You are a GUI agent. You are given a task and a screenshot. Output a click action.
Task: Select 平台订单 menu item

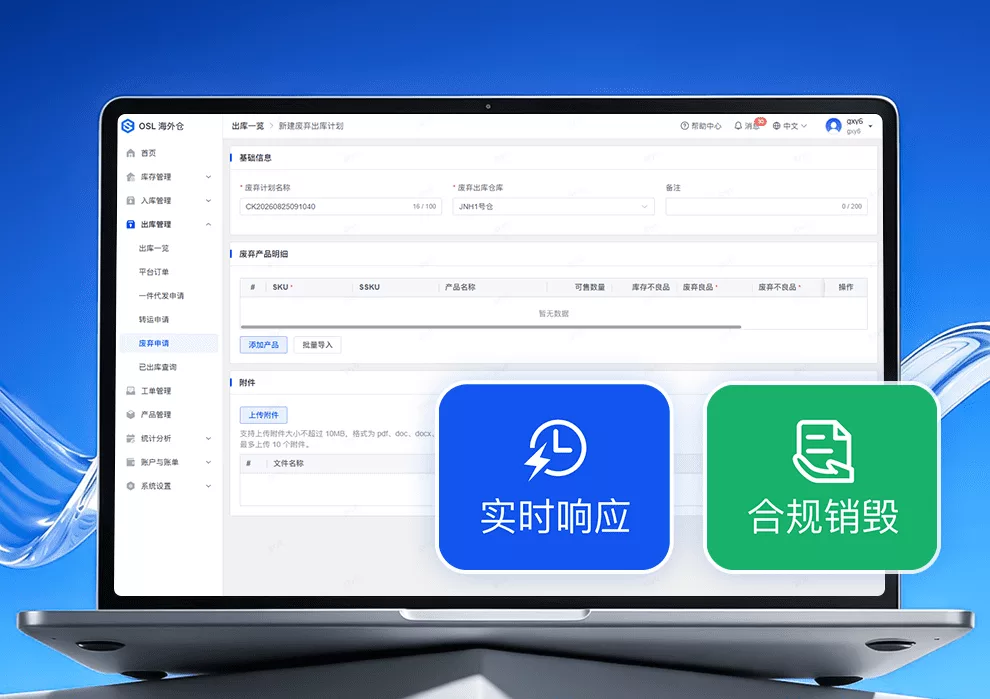point(153,272)
